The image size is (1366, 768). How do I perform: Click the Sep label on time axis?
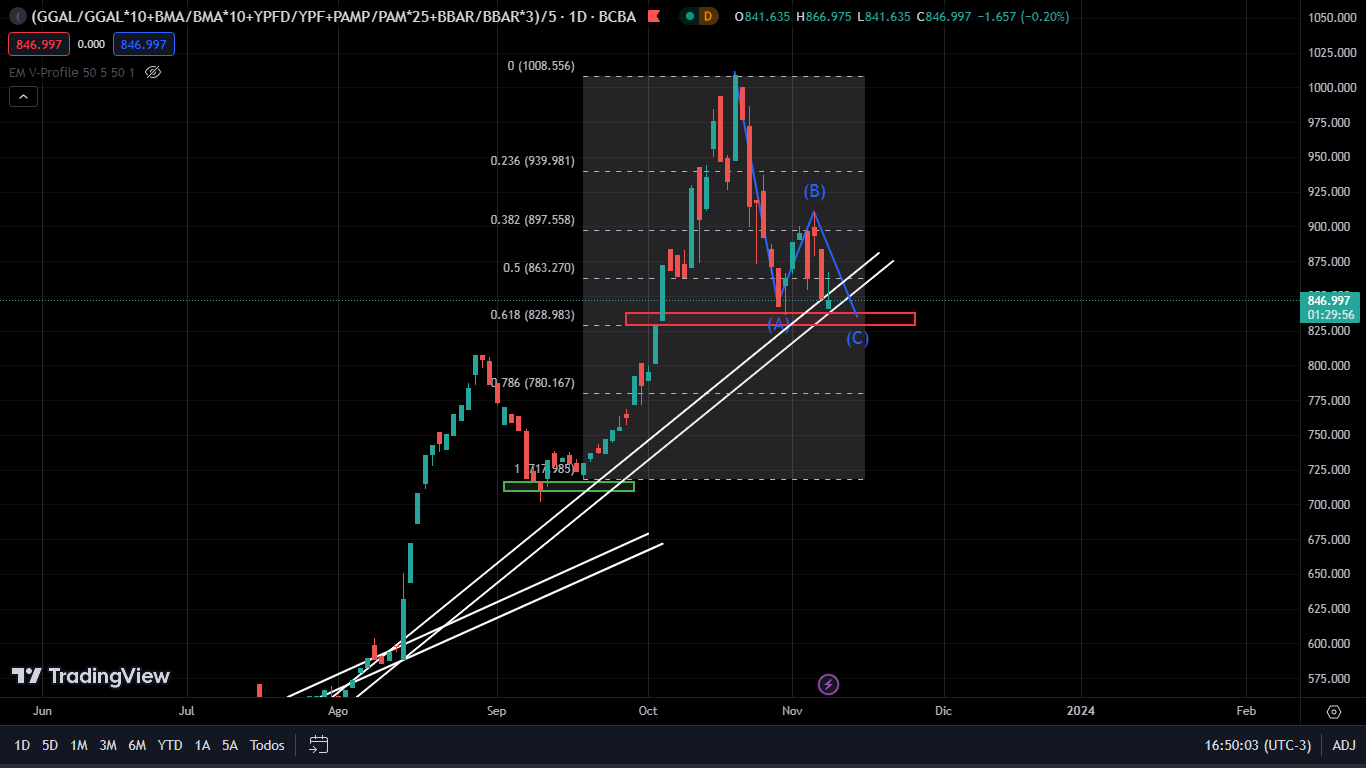(497, 711)
